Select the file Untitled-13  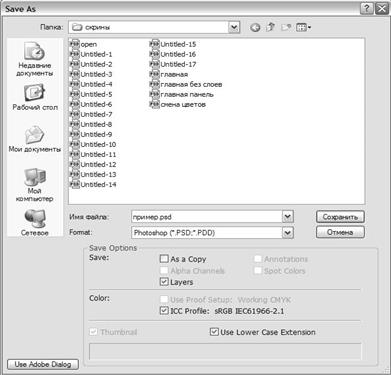coord(94,174)
